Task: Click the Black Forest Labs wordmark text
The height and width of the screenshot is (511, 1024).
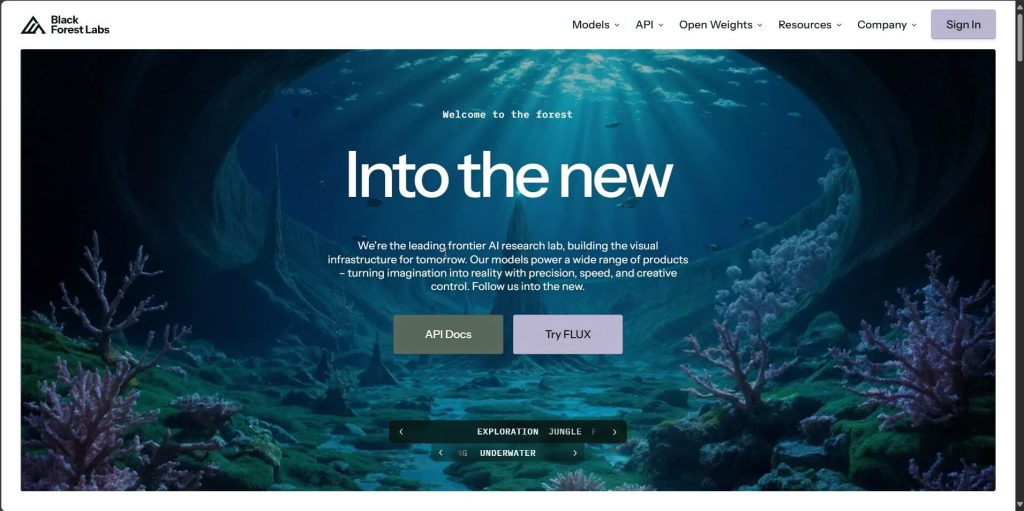Action: pyautogui.click(x=80, y=25)
